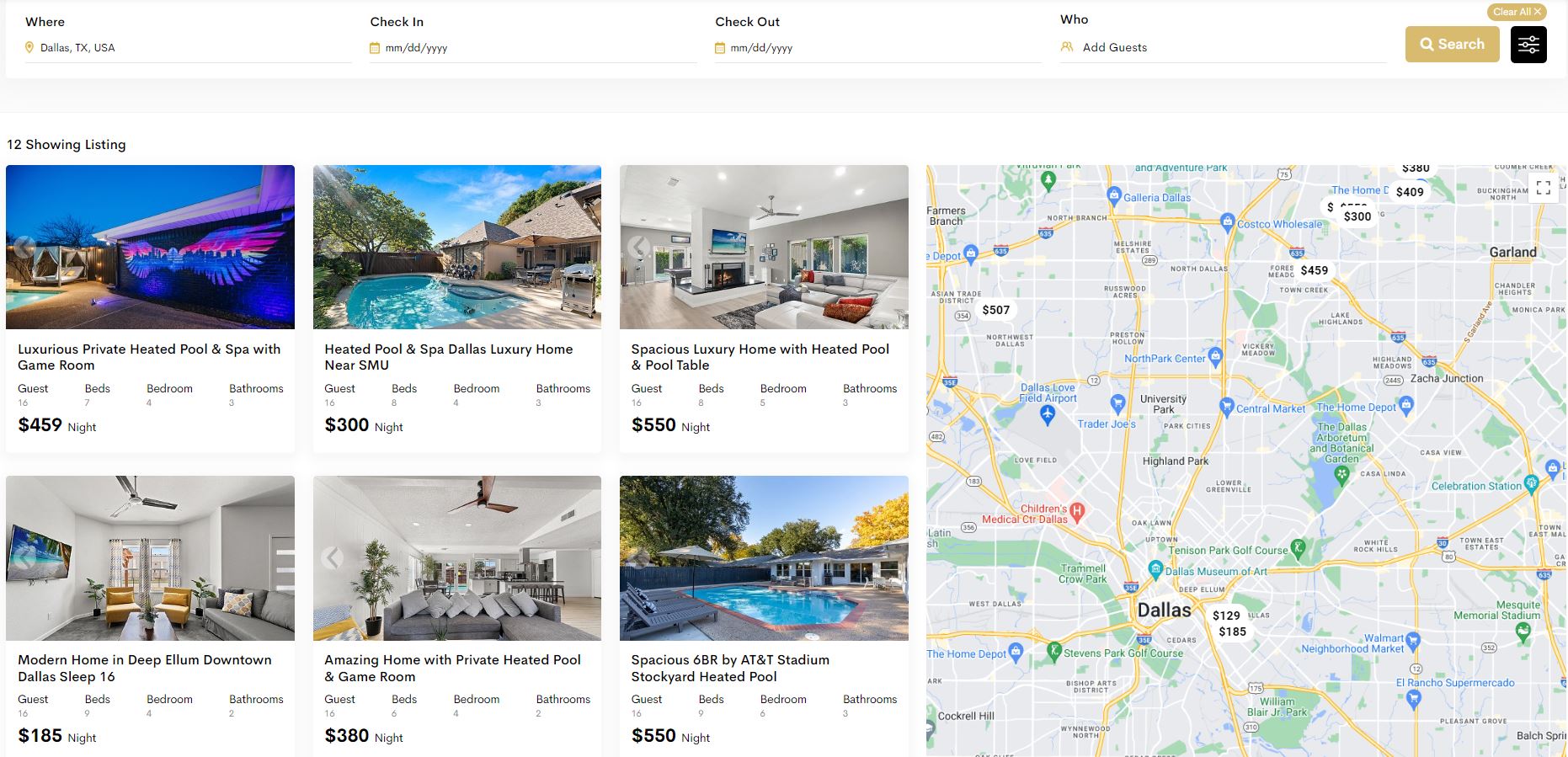The image size is (1568, 757).
Task: Open the filter settings sliders icon
Action: pyautogui.click(x=1528, y=45)
